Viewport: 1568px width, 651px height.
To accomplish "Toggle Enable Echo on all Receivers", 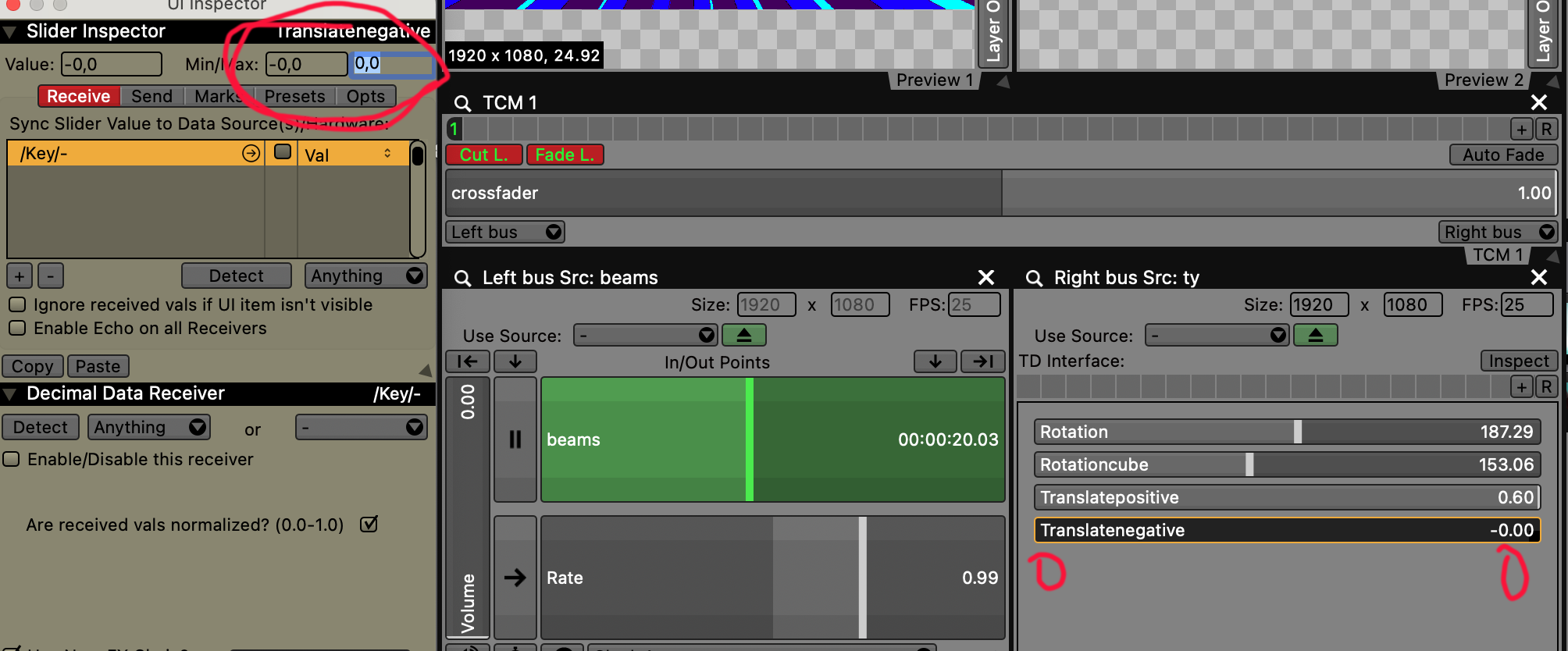I will point(17,328).
